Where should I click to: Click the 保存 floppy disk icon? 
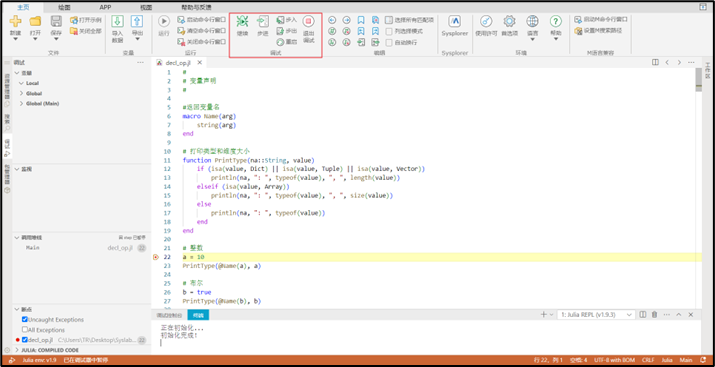coord(56,21)
